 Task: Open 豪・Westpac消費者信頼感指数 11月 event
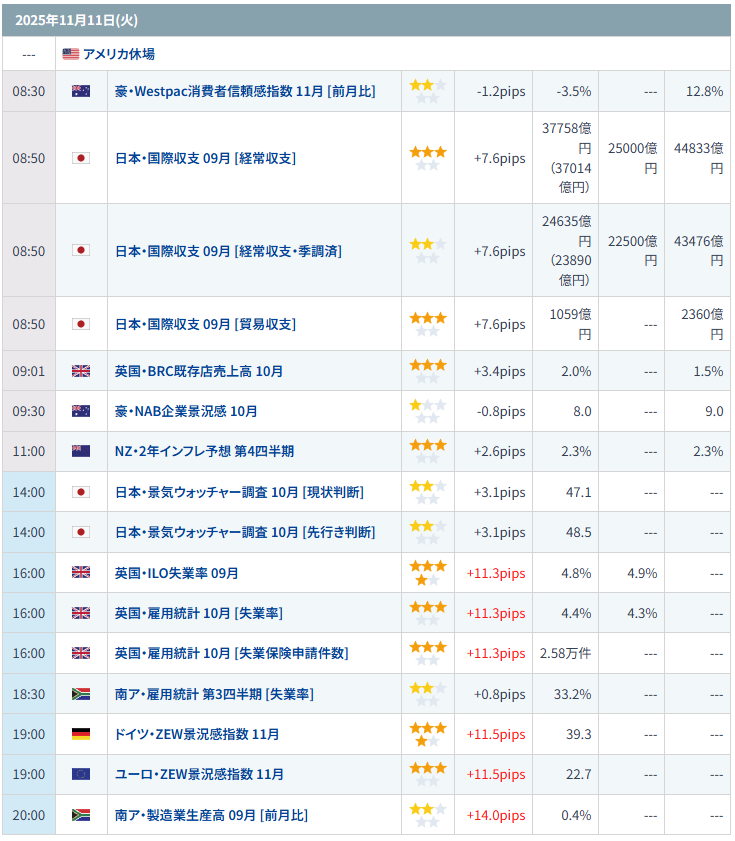(x=245, y=91)
